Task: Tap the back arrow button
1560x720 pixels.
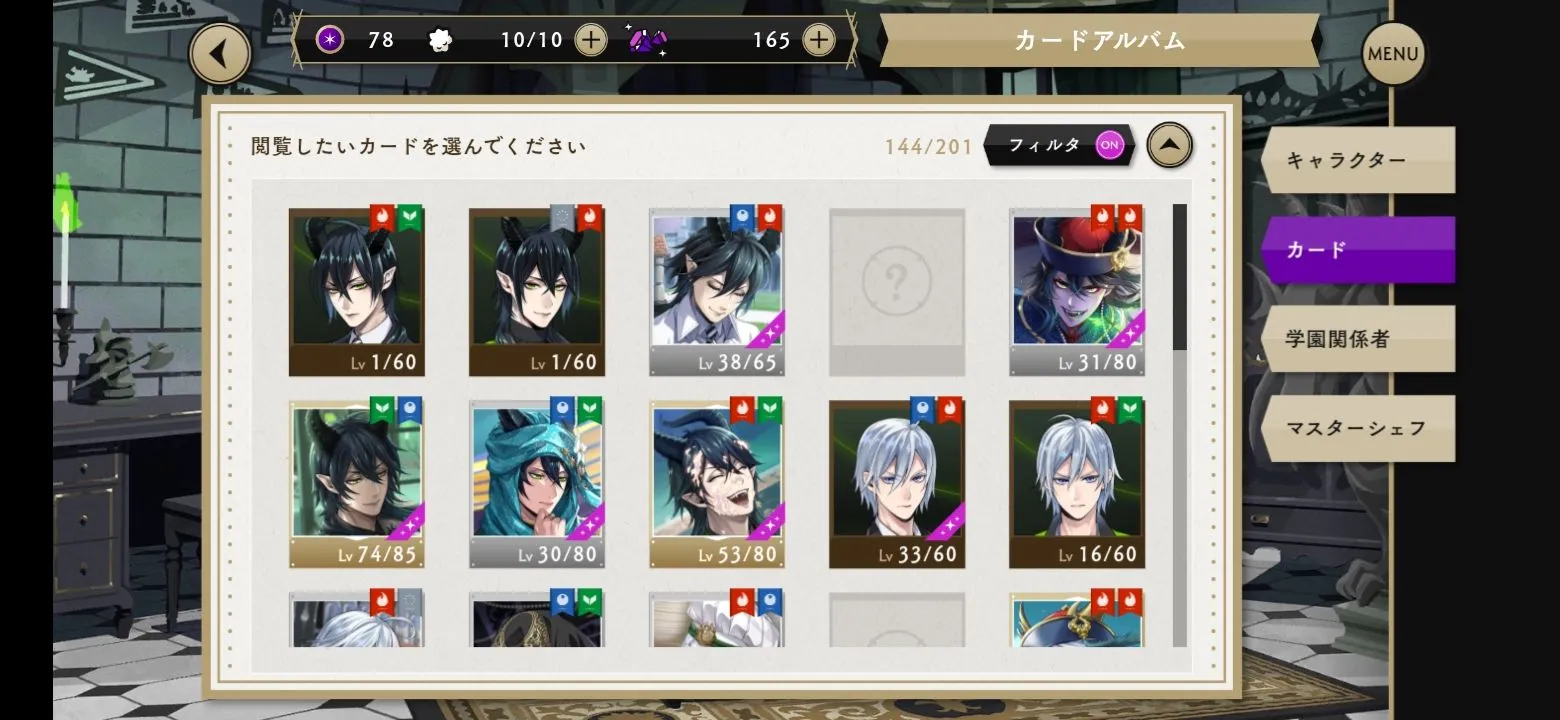Action: click(219, 53)
